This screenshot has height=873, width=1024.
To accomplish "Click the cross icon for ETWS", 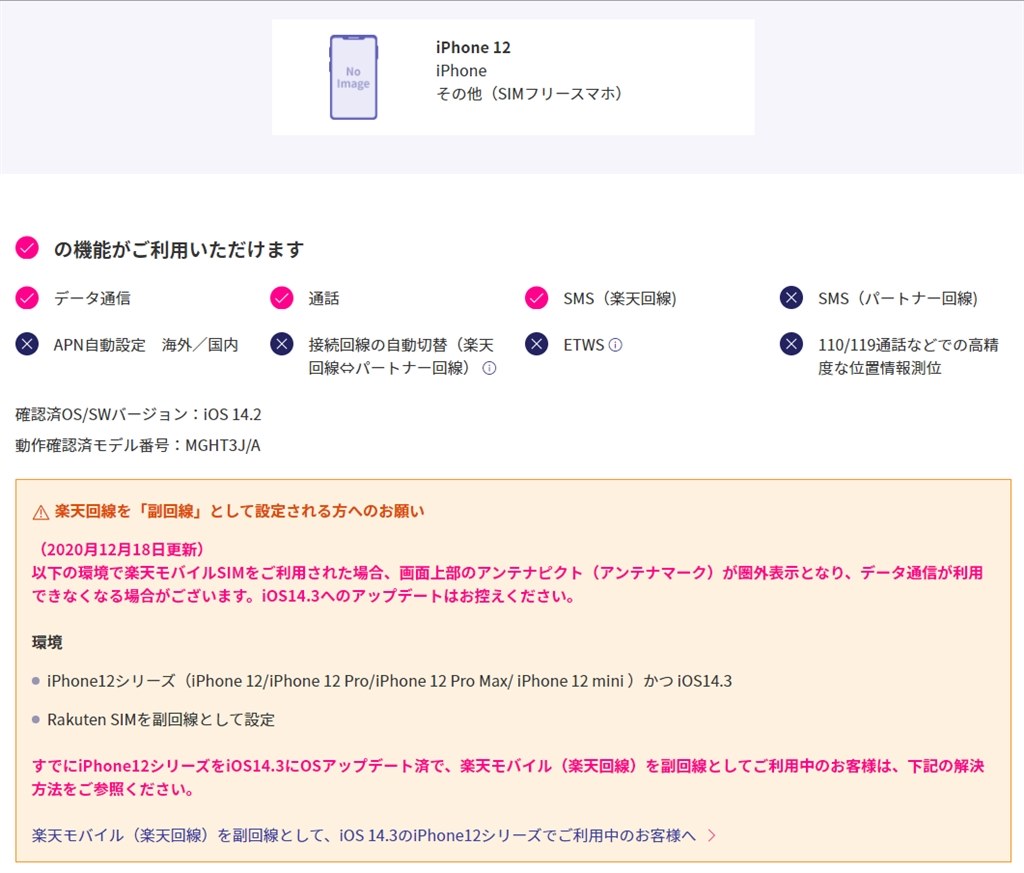I will (536, 344).
